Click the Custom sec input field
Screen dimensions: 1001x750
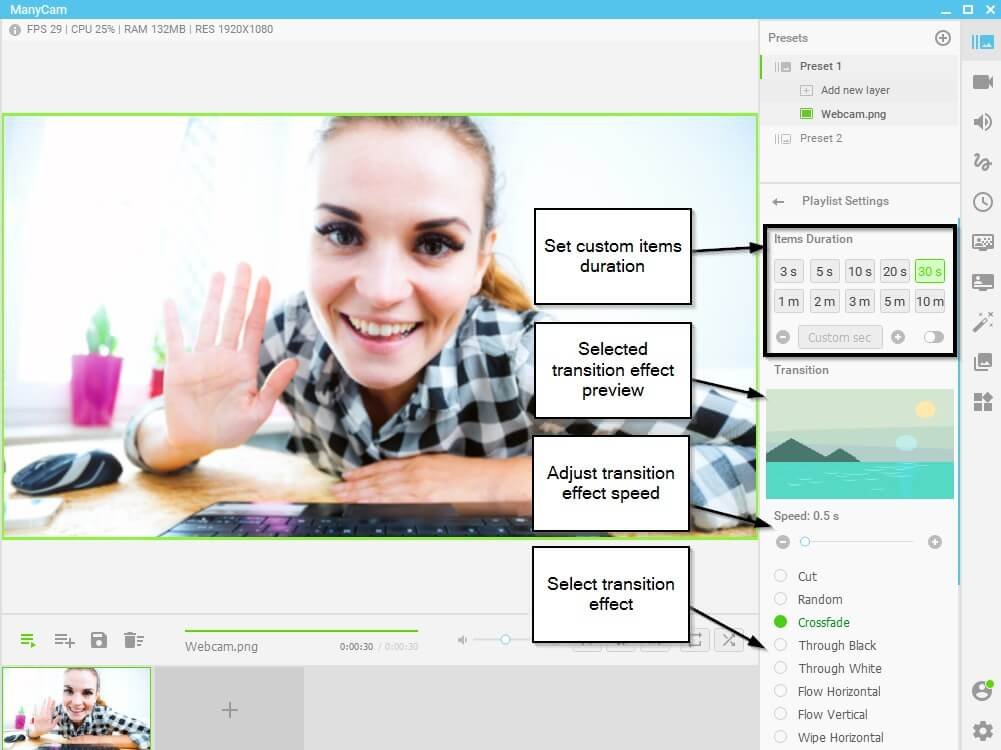(x=839, y=337)
